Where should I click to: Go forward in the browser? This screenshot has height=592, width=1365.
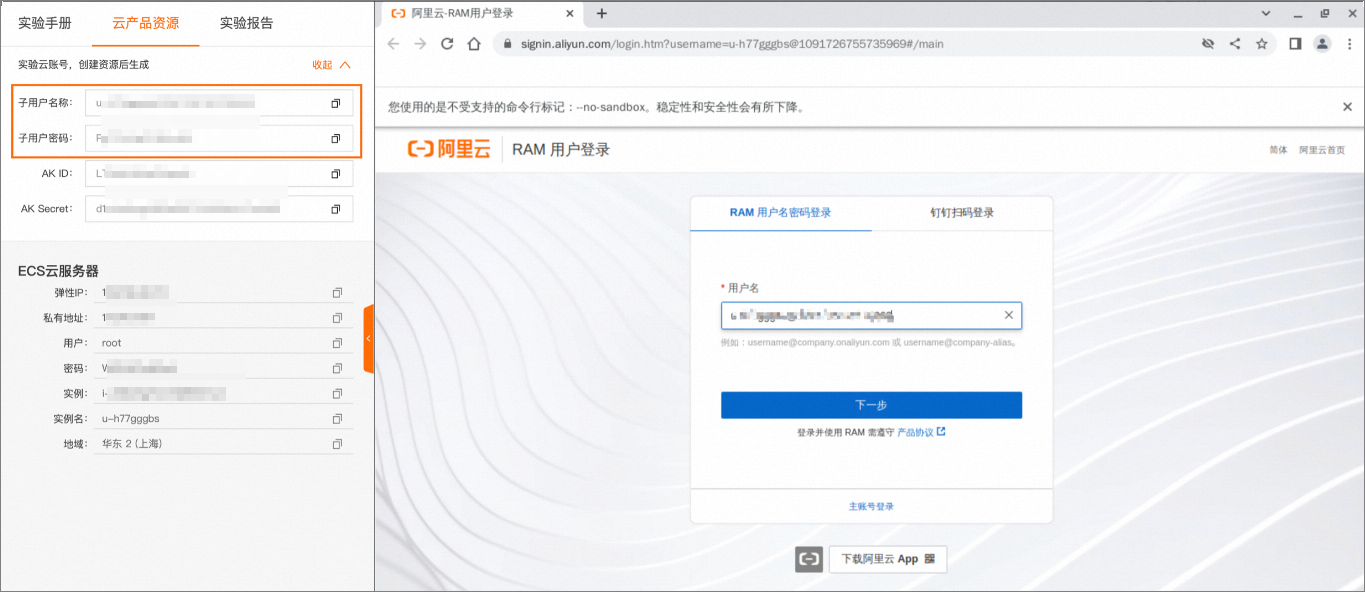420,44
